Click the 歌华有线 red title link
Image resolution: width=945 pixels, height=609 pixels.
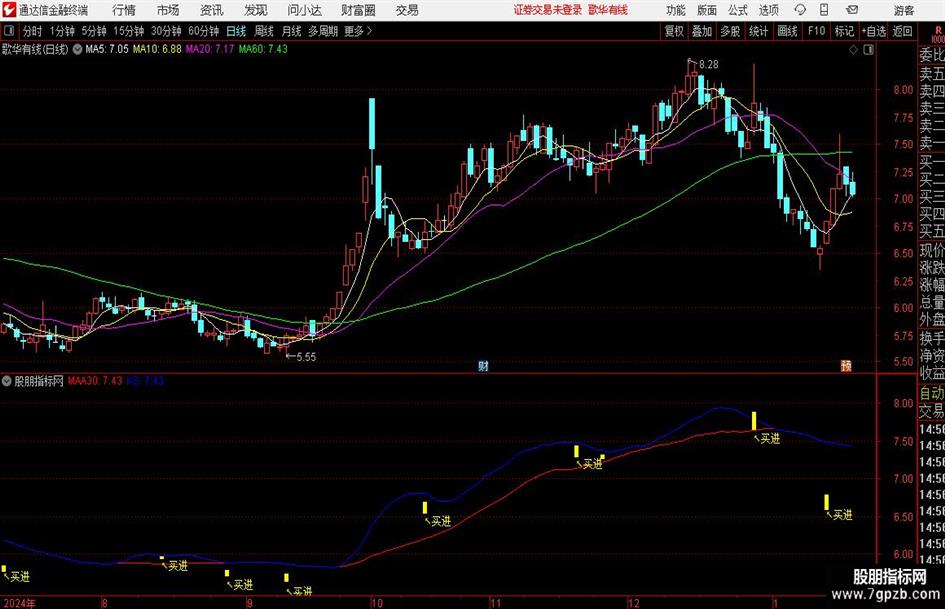coord(608,10)
